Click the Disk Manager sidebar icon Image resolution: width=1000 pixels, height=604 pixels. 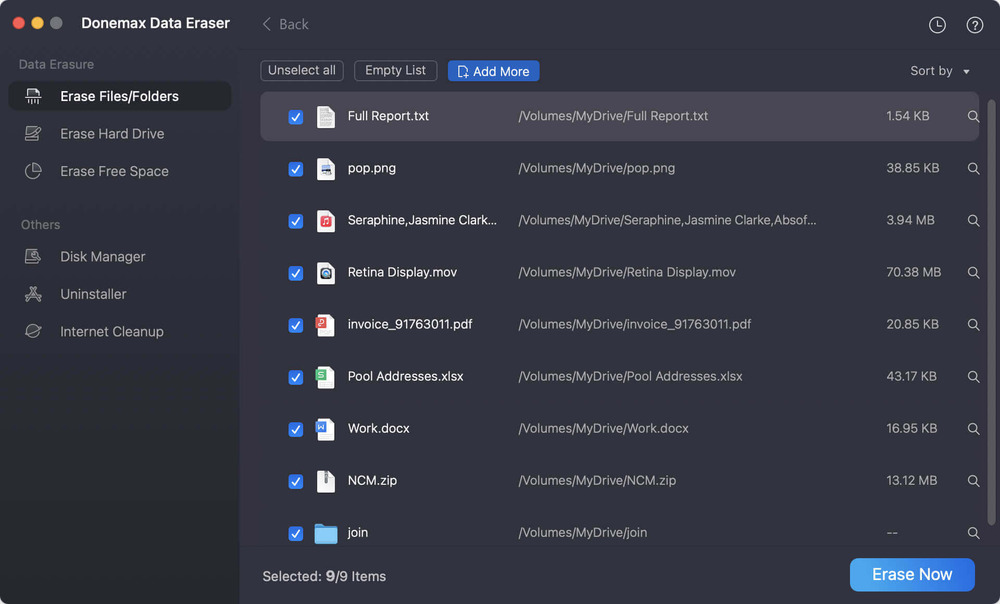33,256
